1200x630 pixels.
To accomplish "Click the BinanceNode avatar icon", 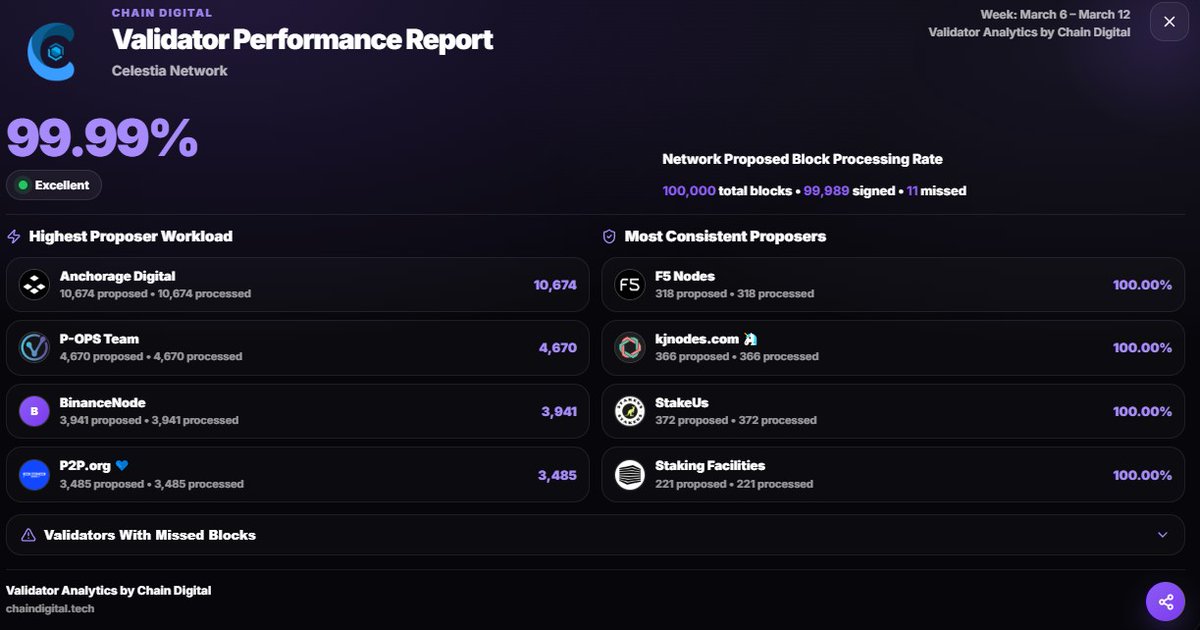I will click(35, 411).
